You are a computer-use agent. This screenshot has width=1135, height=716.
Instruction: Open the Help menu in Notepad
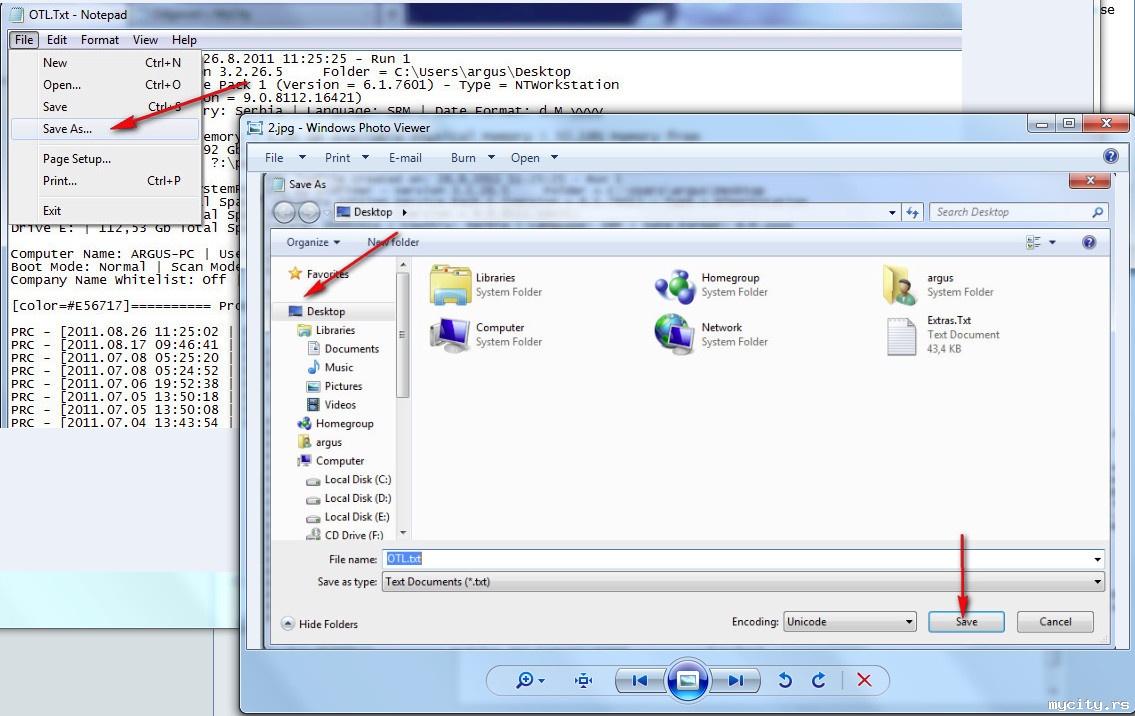pos(184,40)
